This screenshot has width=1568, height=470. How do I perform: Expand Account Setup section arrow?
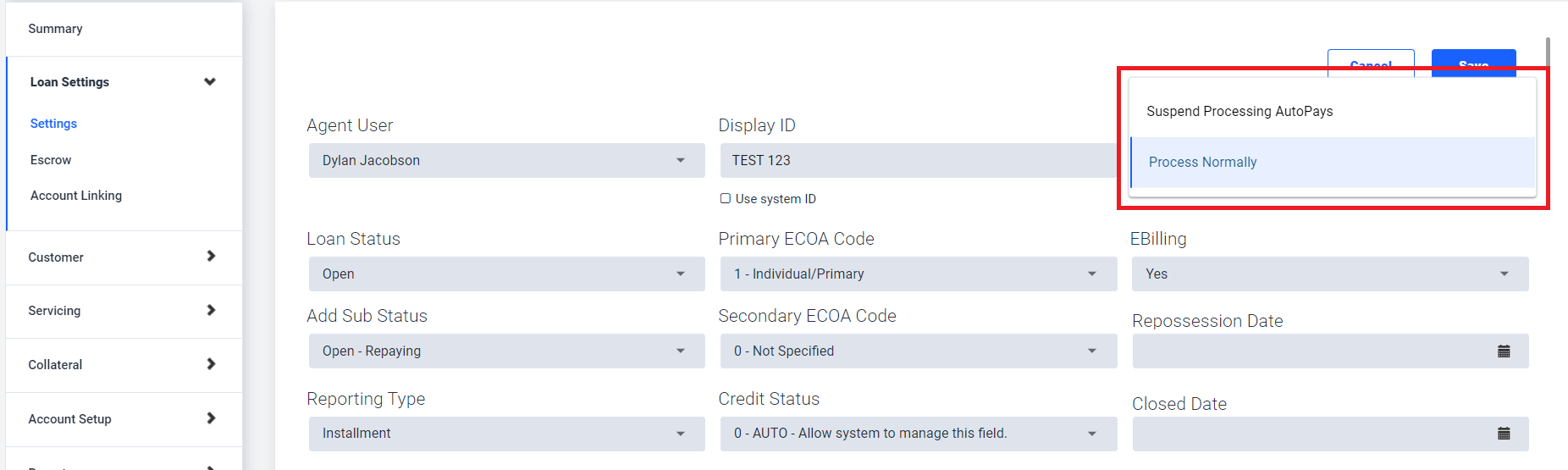point(211,418)
